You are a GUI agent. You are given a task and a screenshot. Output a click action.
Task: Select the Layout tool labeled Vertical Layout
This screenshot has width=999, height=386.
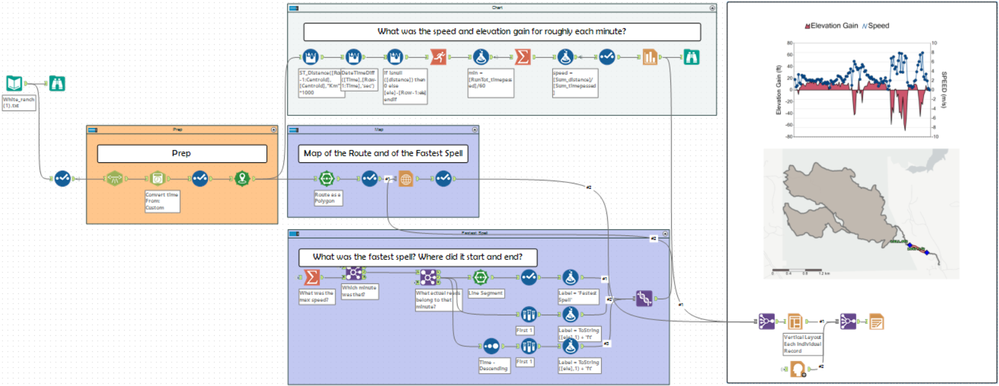[x=794, y=321]
